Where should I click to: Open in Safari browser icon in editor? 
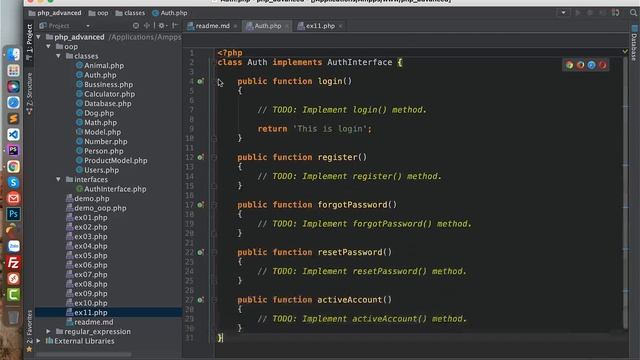point(591,65)
